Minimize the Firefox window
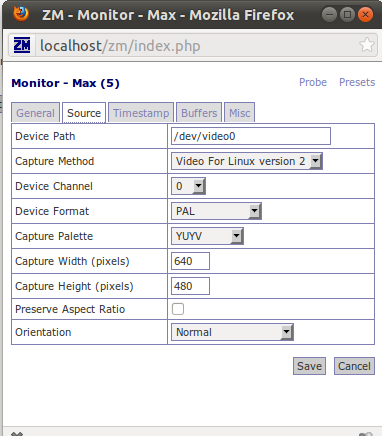 (x=329, y=15)
